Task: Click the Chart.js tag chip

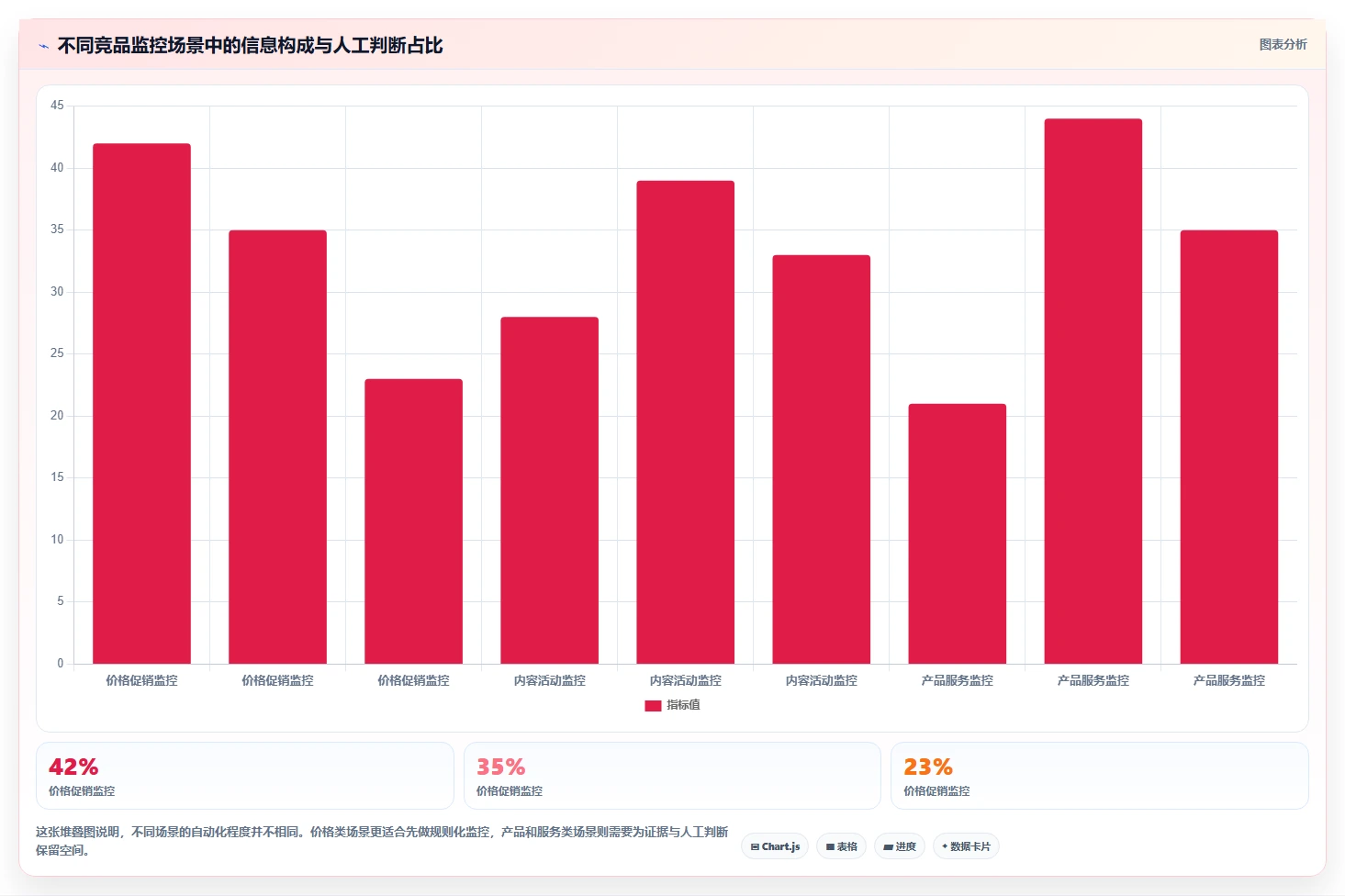Action: [775, 846]
